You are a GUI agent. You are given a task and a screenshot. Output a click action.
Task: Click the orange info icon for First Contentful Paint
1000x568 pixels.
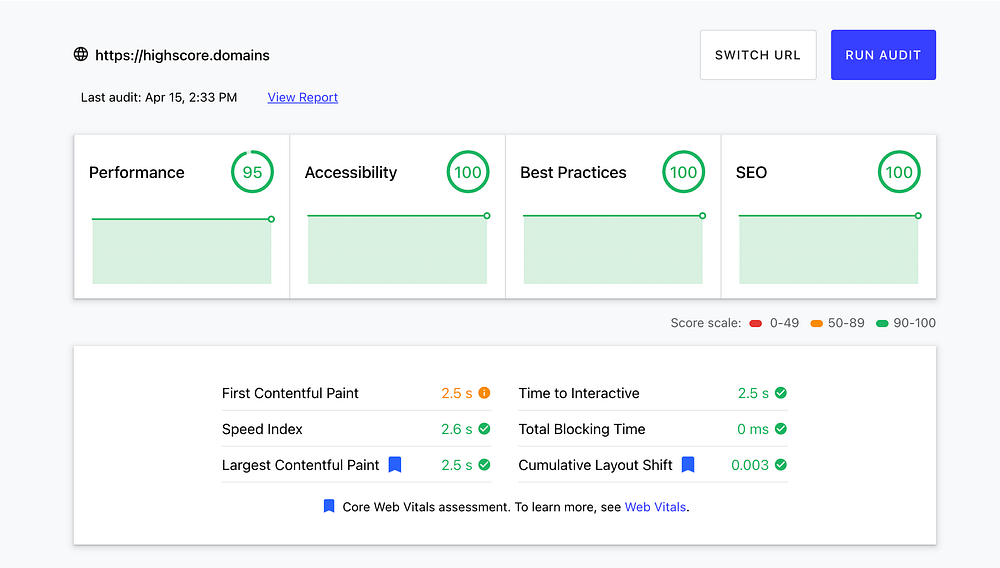[x=484, y=393]
